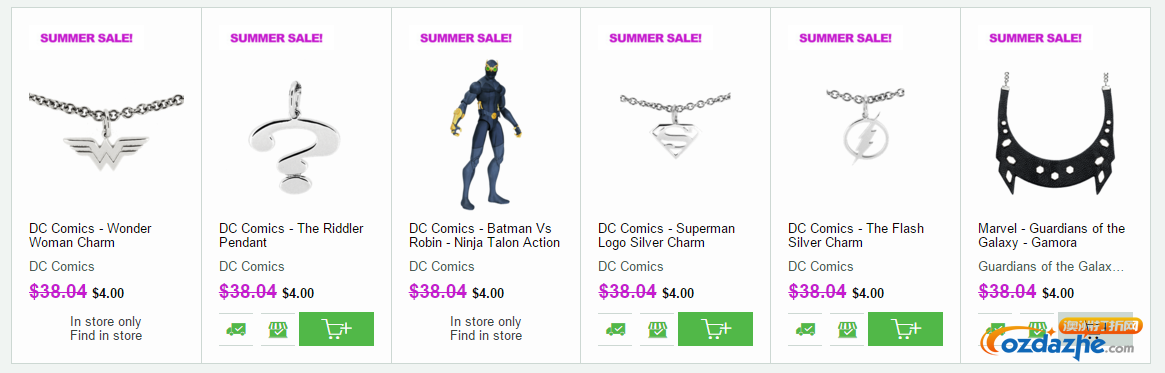Image resolution: width=1165 pixels, height=373 pixels.
Task: Click delivery truck icon under Flash Charm
Action: 805,329
